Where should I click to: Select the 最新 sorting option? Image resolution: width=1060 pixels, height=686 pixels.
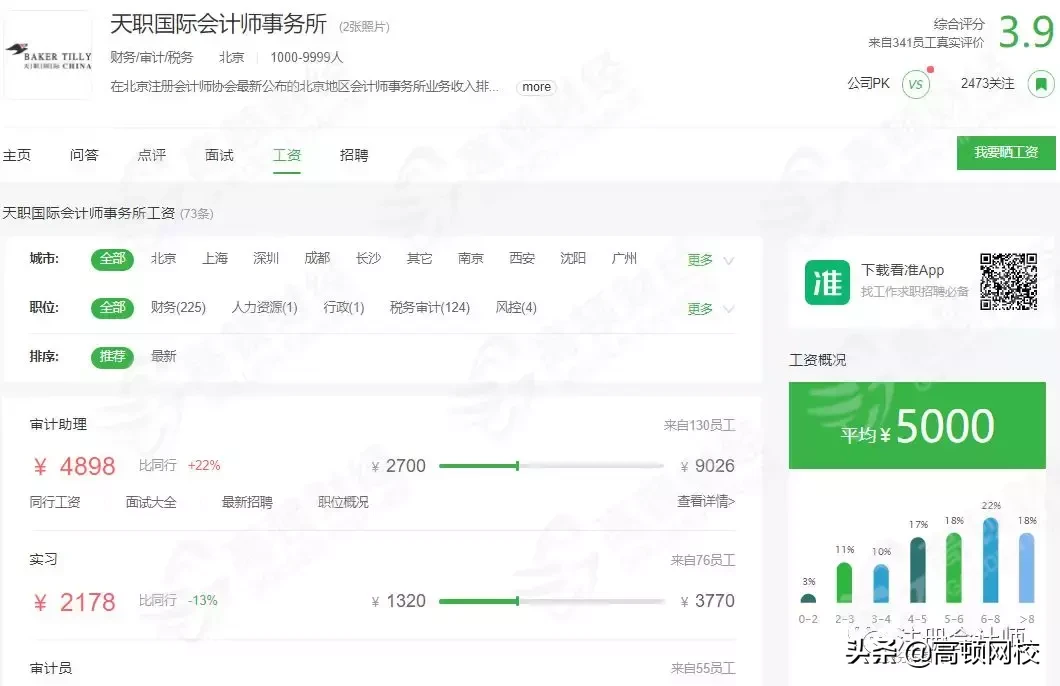click(163, 357)
